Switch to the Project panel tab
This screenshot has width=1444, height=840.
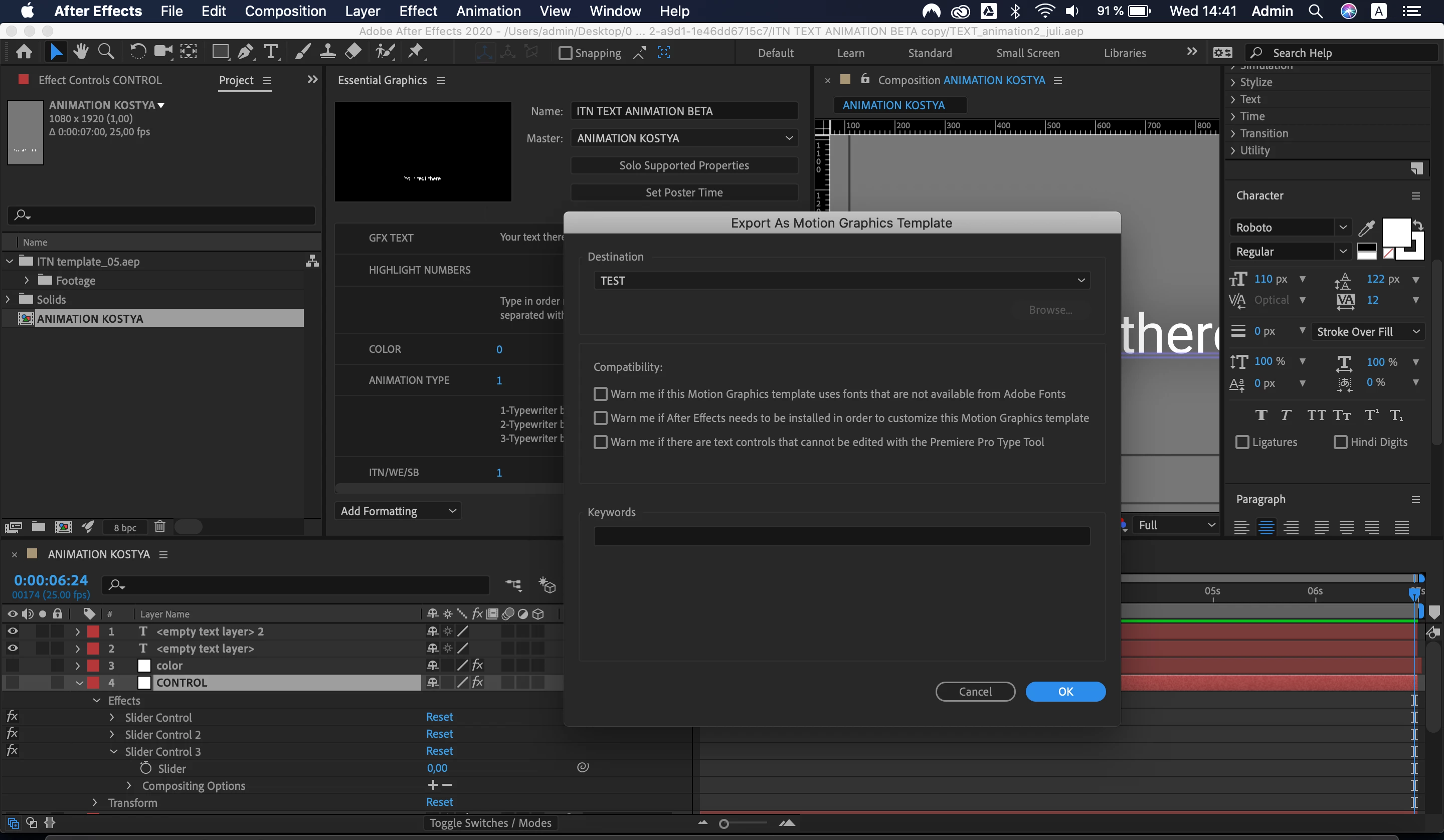(236, 80)
